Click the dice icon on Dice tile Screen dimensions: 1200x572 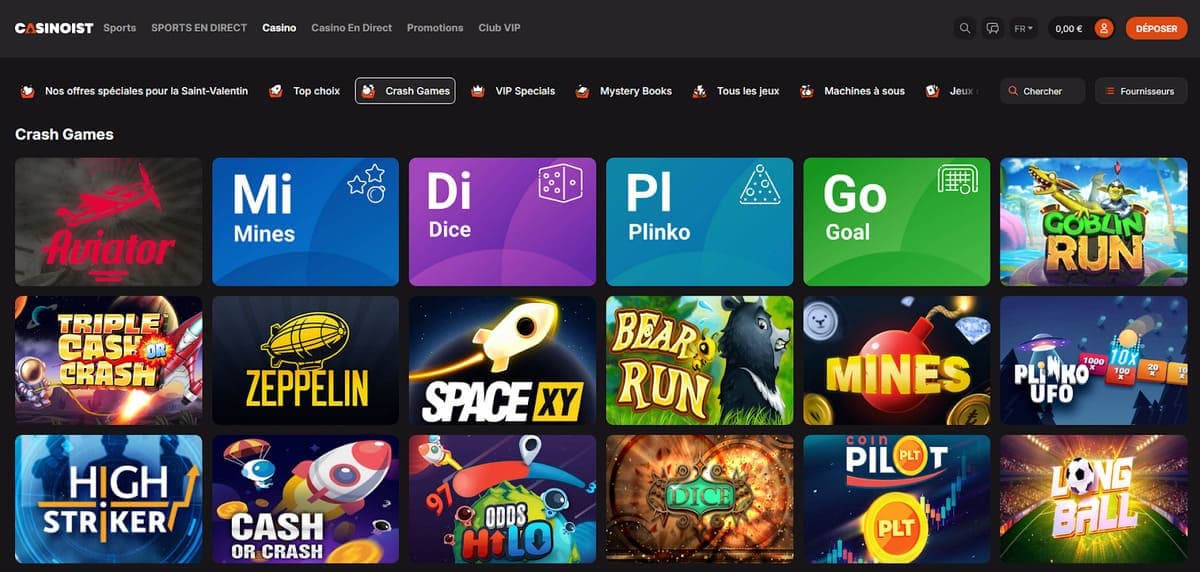tap(560, 183)
